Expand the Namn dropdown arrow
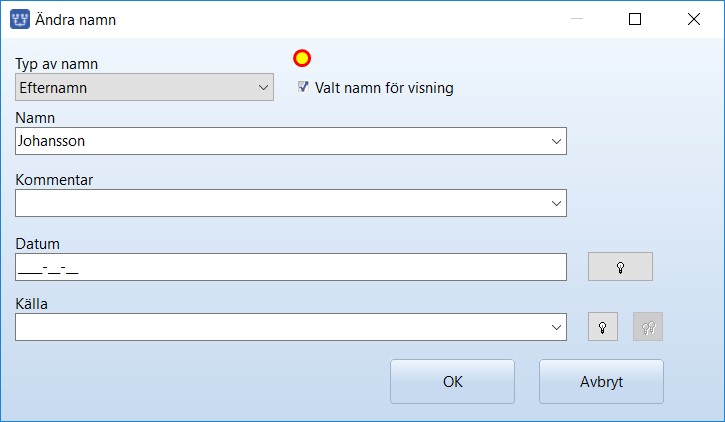The image size is (725, 422). pos(556,141)
